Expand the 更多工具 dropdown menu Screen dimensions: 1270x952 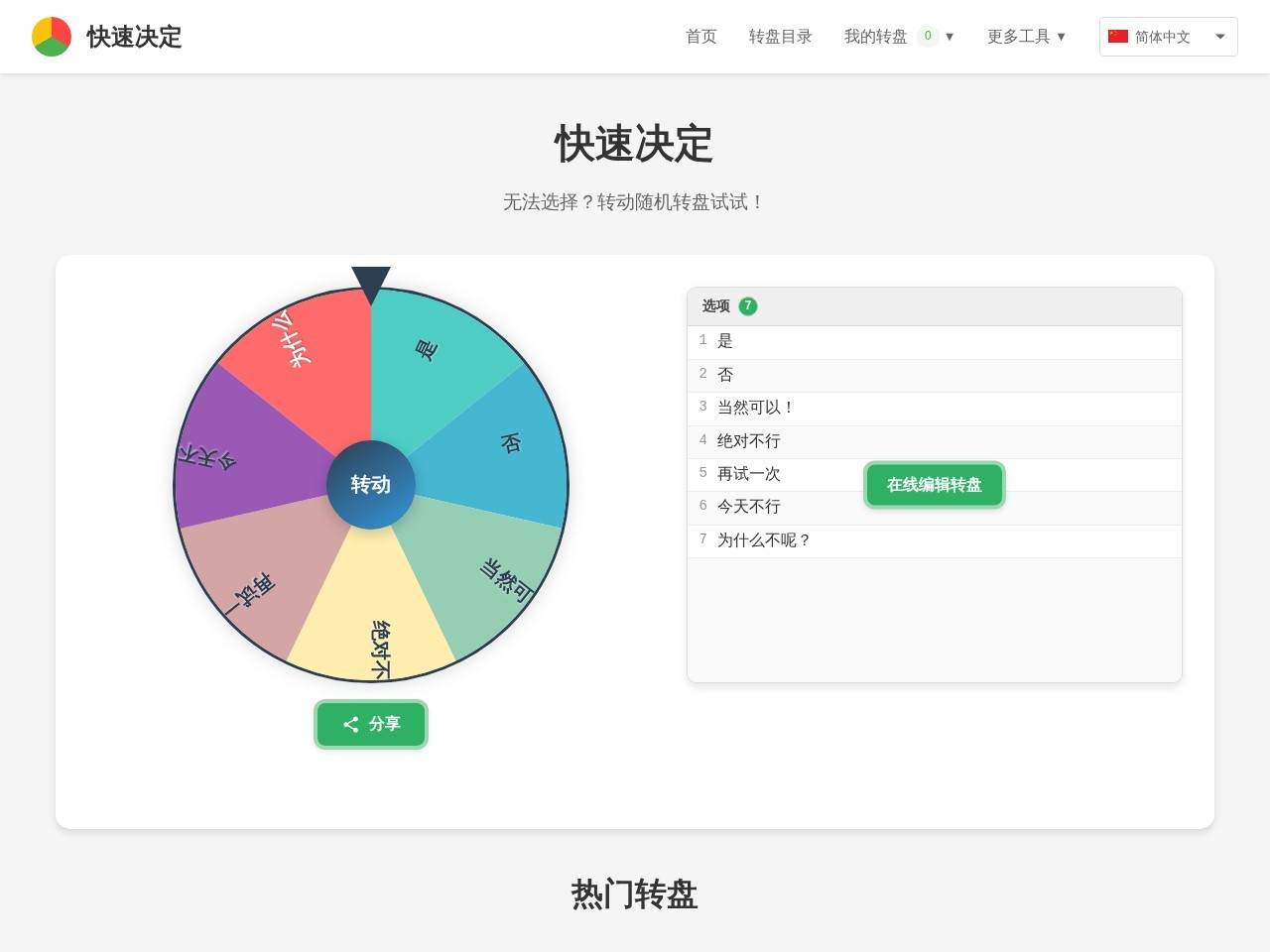(1026, 37)
